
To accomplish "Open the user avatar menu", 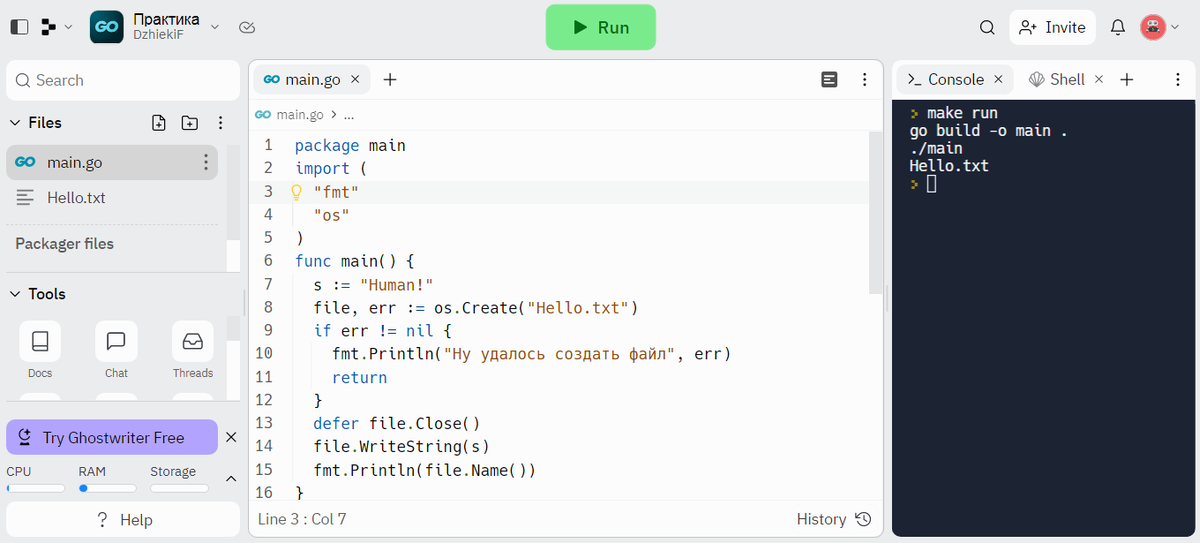I will pos(1160,27).
